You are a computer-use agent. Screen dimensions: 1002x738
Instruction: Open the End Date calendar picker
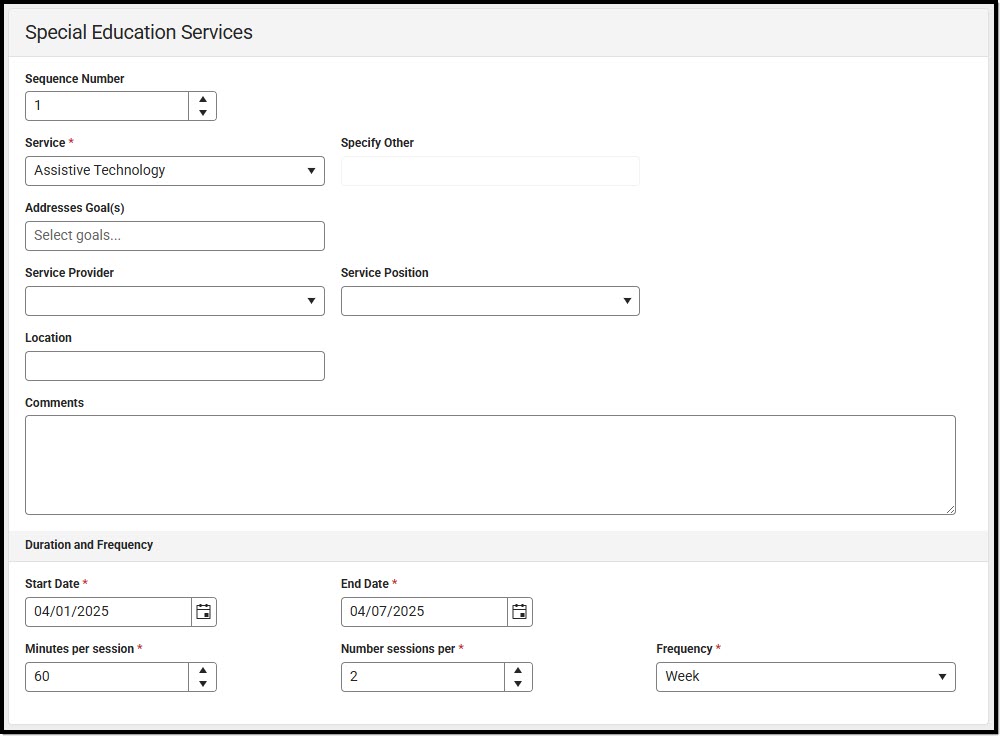point(519,612)
